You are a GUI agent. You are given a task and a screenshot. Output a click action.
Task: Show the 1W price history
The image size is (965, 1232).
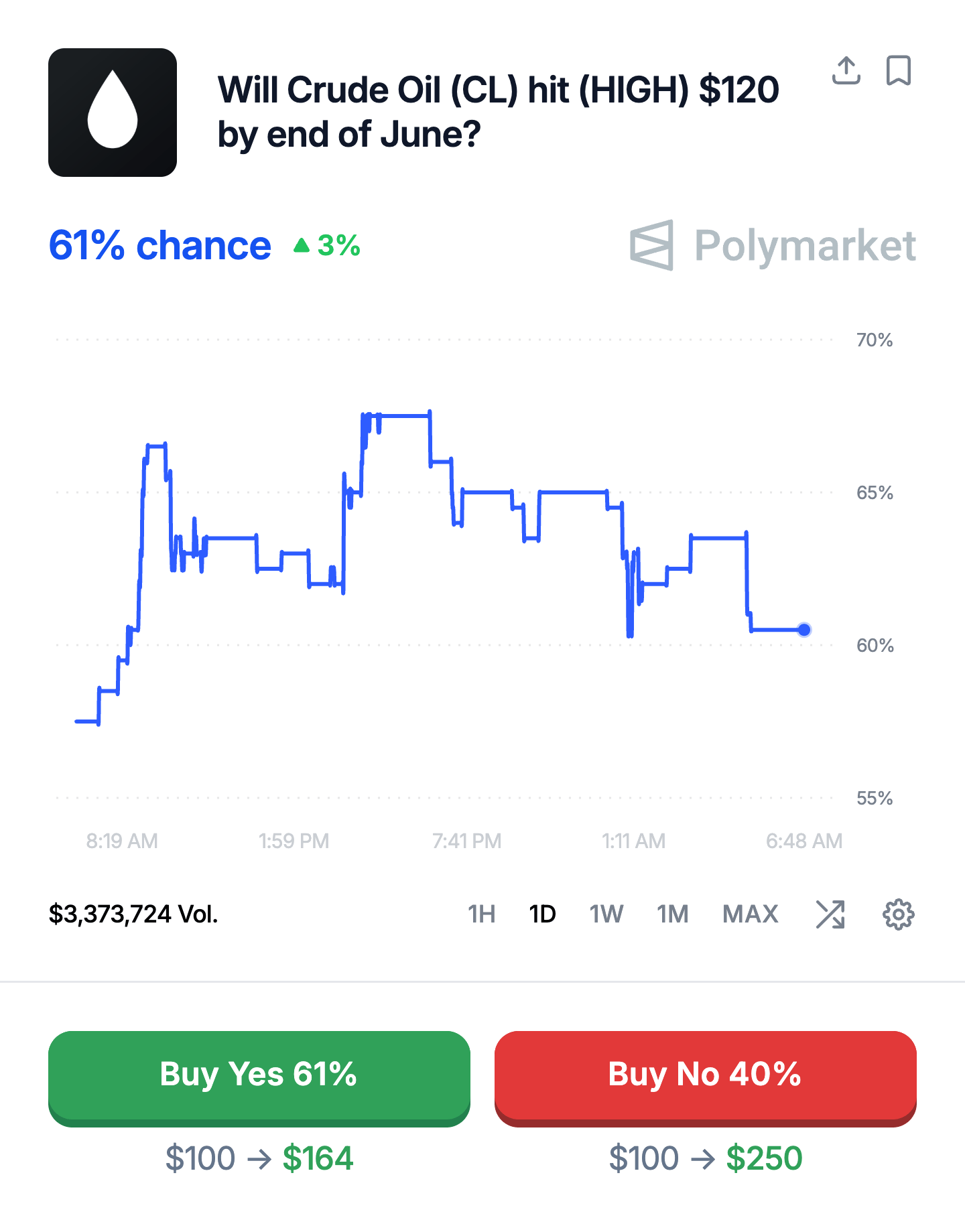coord(606,914)
